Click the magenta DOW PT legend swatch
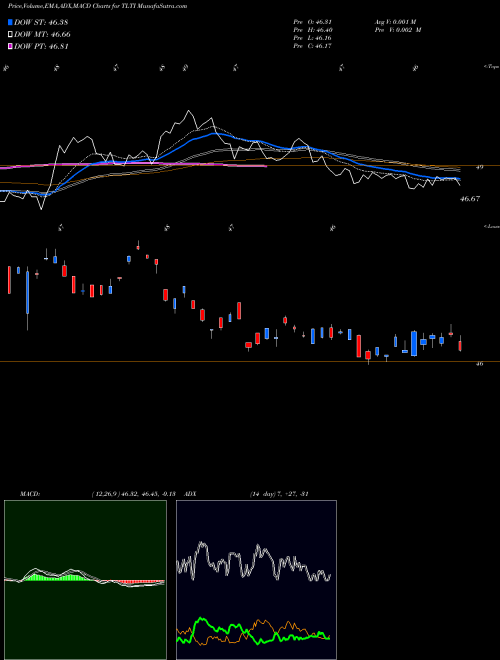This screenshot has height=660, width=500. [10, 47]
